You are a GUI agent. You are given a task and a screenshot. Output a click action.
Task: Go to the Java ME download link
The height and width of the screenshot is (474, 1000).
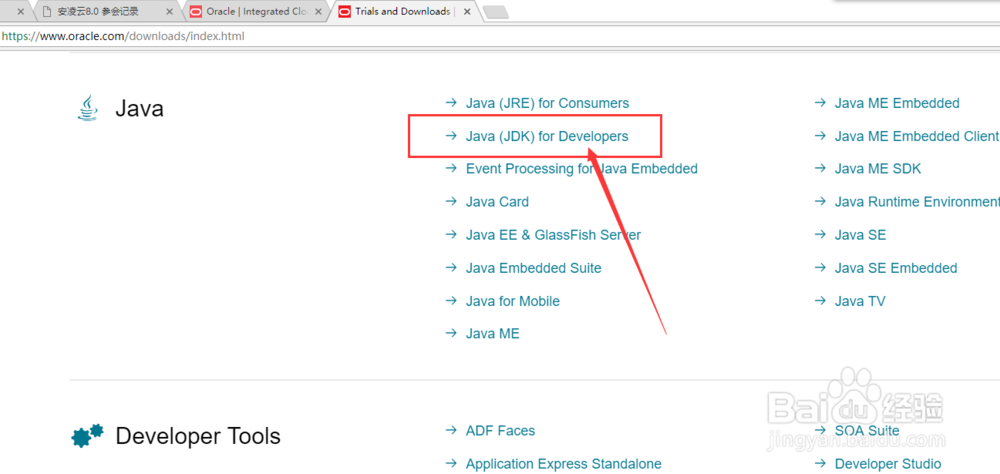tap(492, 334)
